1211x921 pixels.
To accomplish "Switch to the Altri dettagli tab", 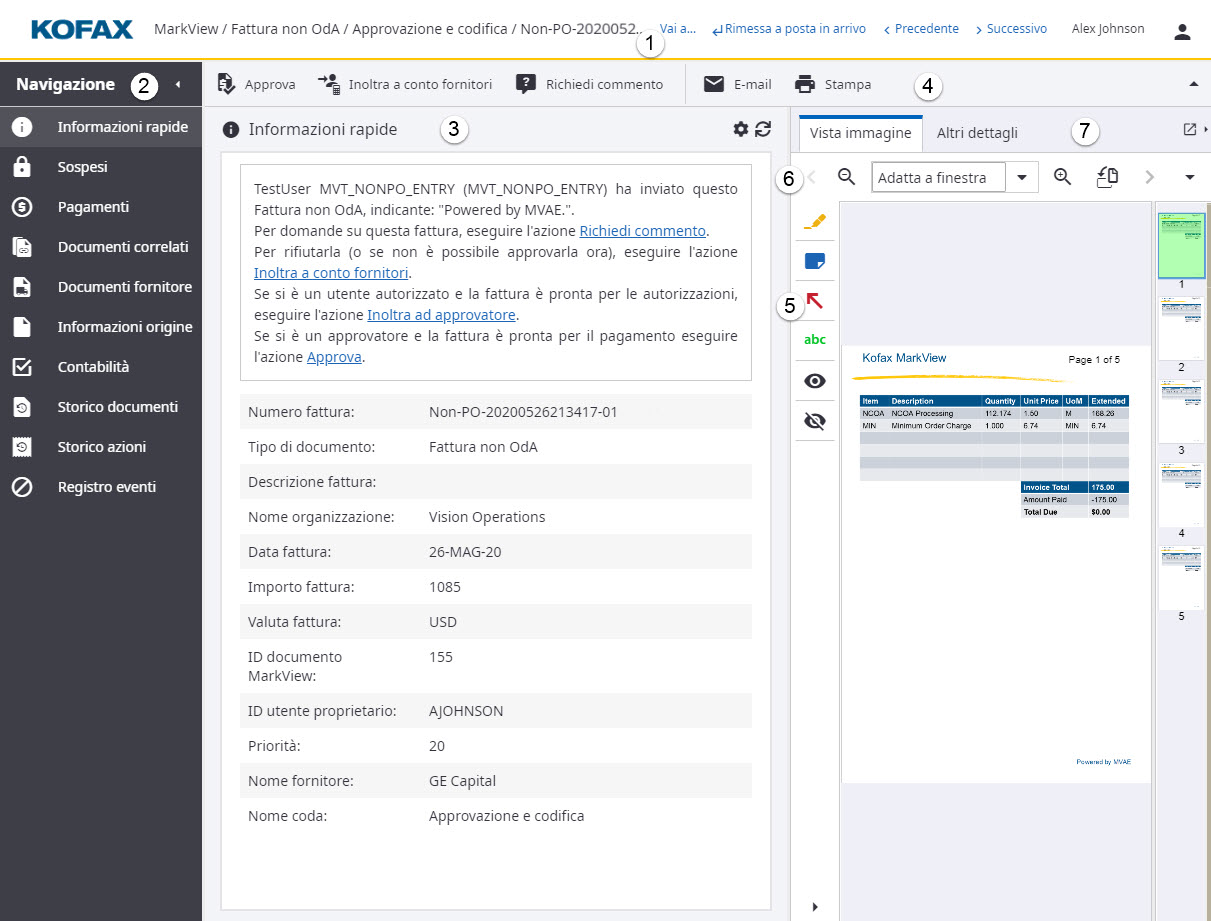I will point(977,133).
